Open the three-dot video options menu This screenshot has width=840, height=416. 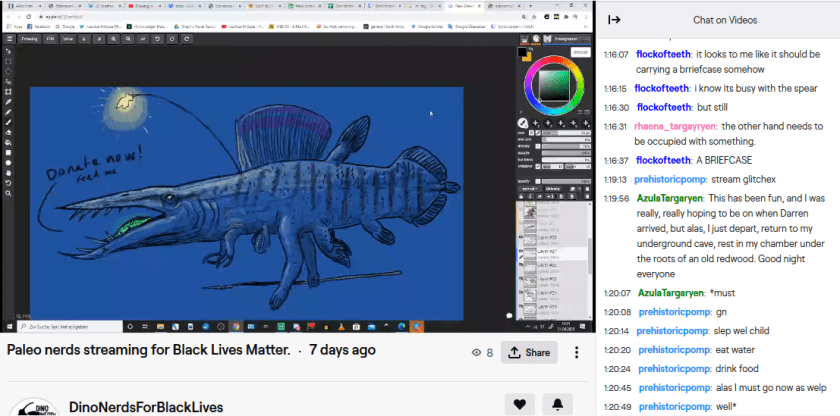coord(577,353)
